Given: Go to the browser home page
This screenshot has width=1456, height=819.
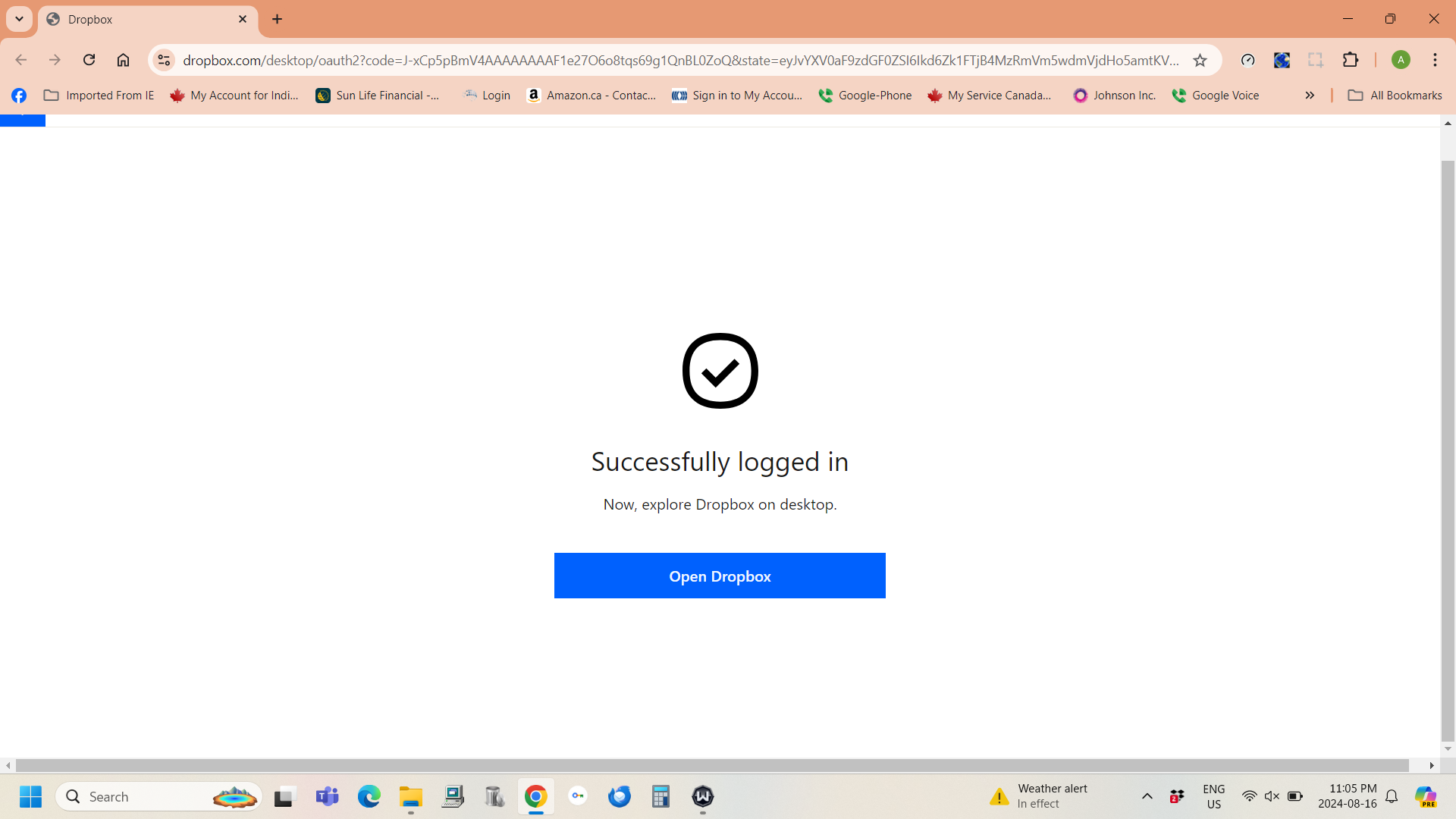Looking at the screenshot, I should 123,60.
